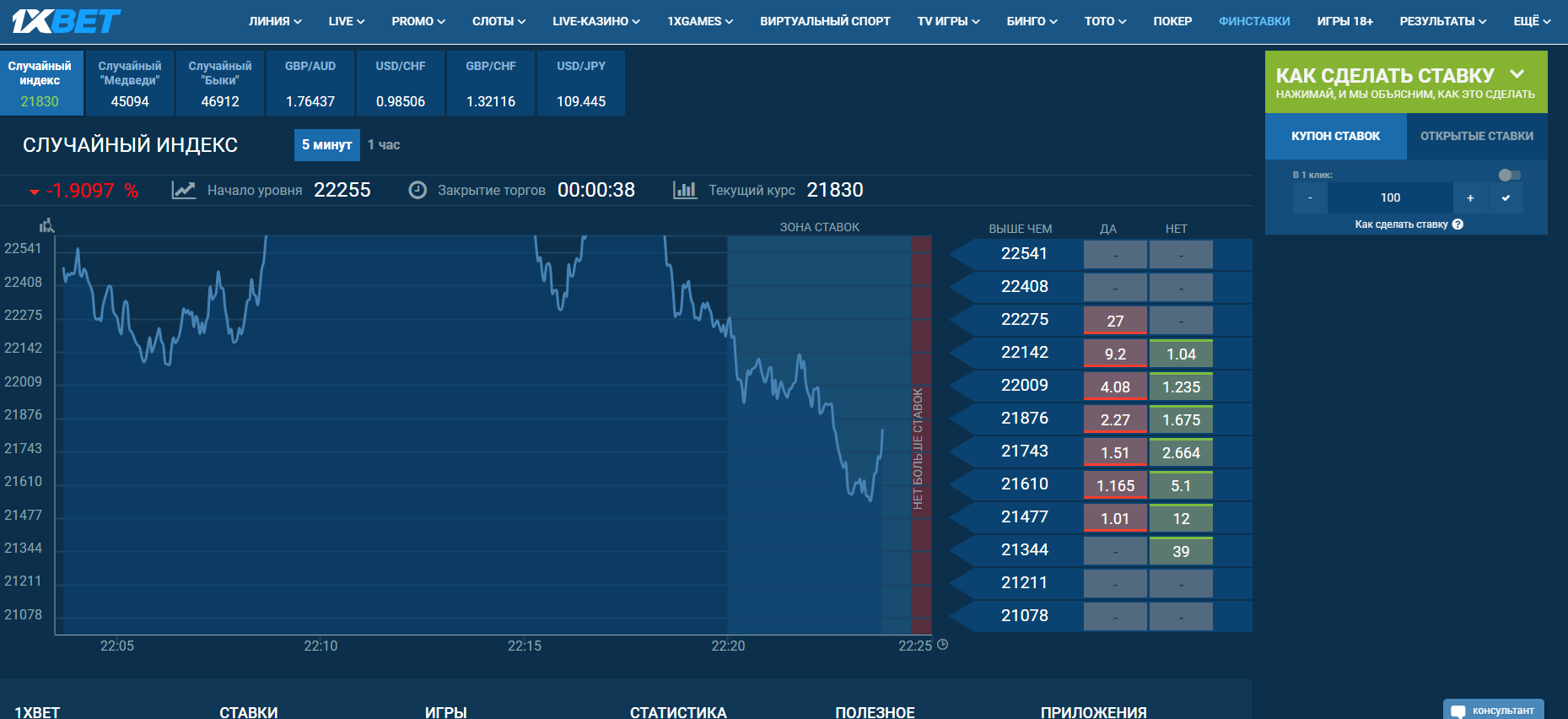1568x719 pixels.
Task: Click the question mark icon next to Как сделать ставку
Action: tap(1458, 224)
